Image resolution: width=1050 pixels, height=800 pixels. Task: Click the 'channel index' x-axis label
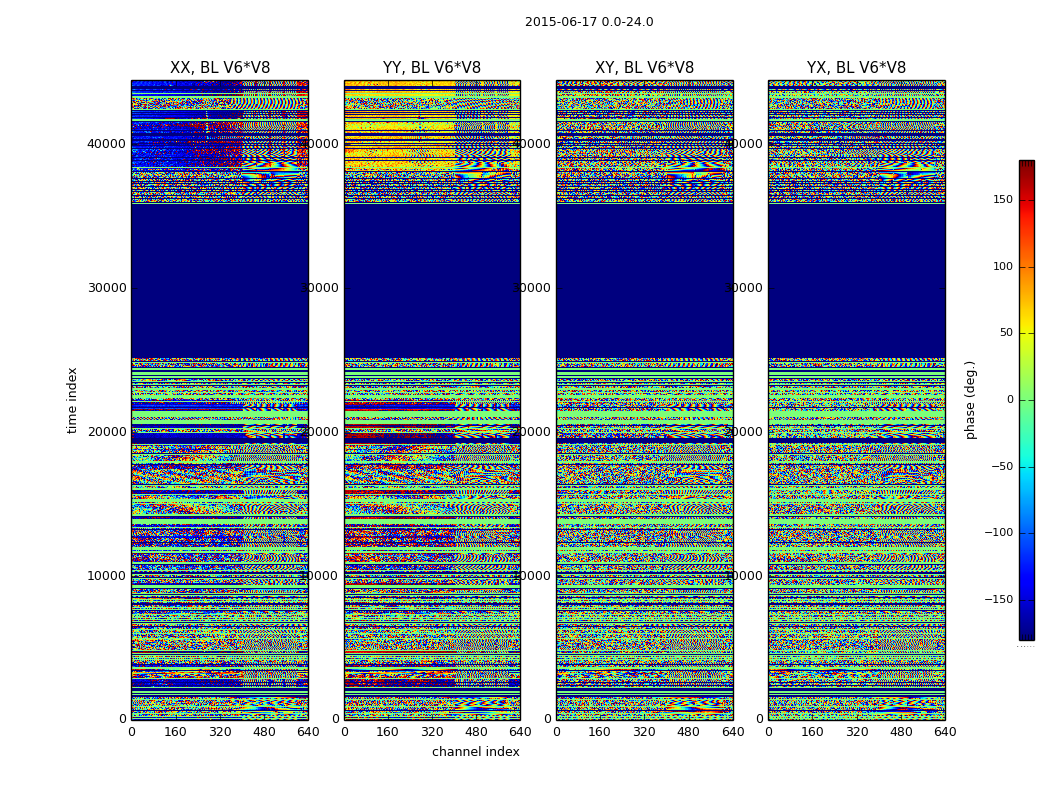(x=475, y=752)
